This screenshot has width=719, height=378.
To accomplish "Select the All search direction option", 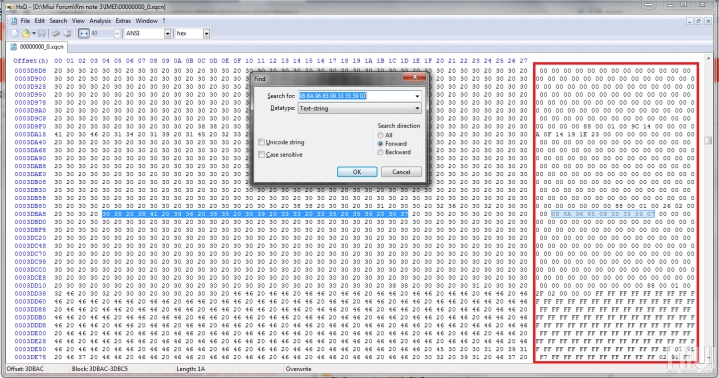I will (380, 135).
